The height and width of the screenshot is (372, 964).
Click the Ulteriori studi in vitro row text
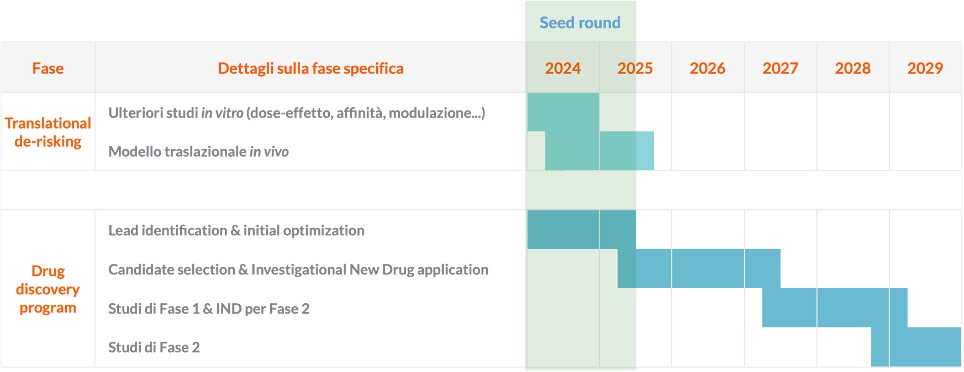(x=297, y=113)
